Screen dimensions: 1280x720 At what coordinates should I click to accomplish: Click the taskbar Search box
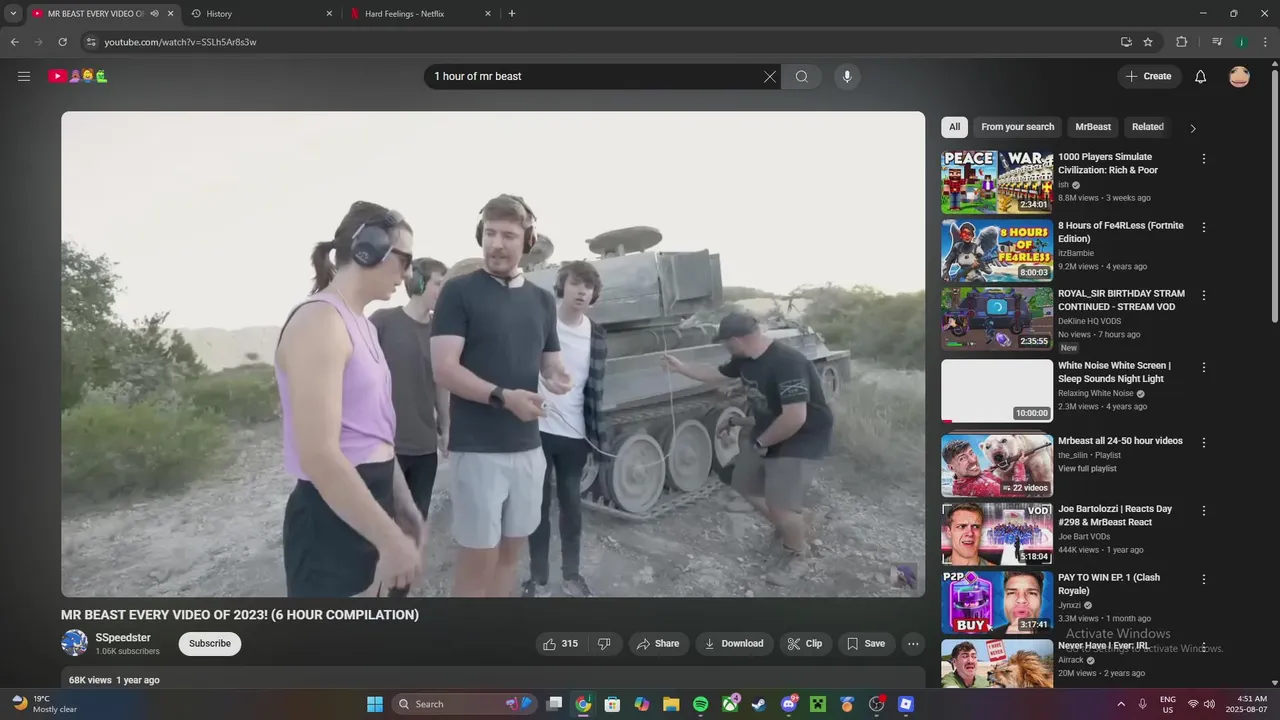point(466,704)
